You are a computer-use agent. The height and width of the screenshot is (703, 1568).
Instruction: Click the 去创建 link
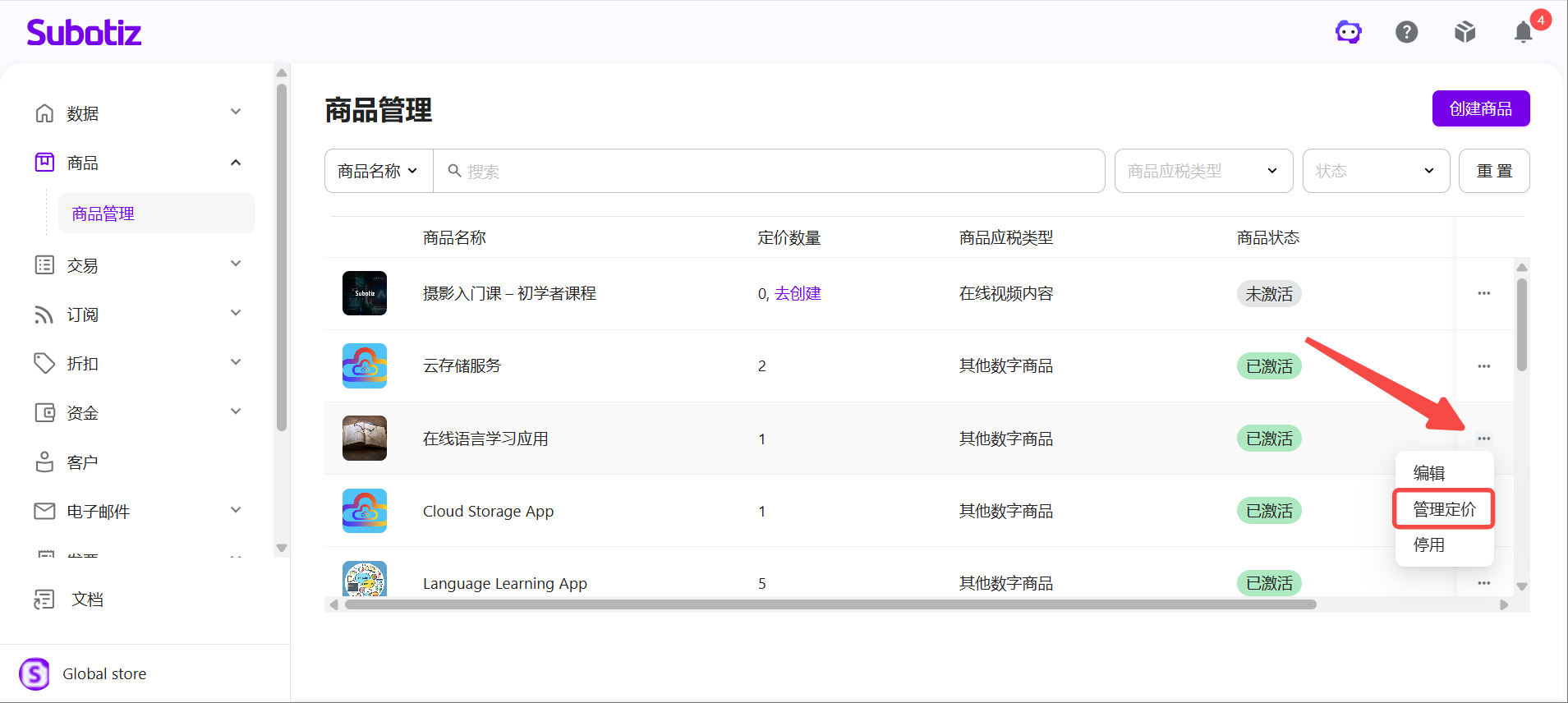(798, 293)
